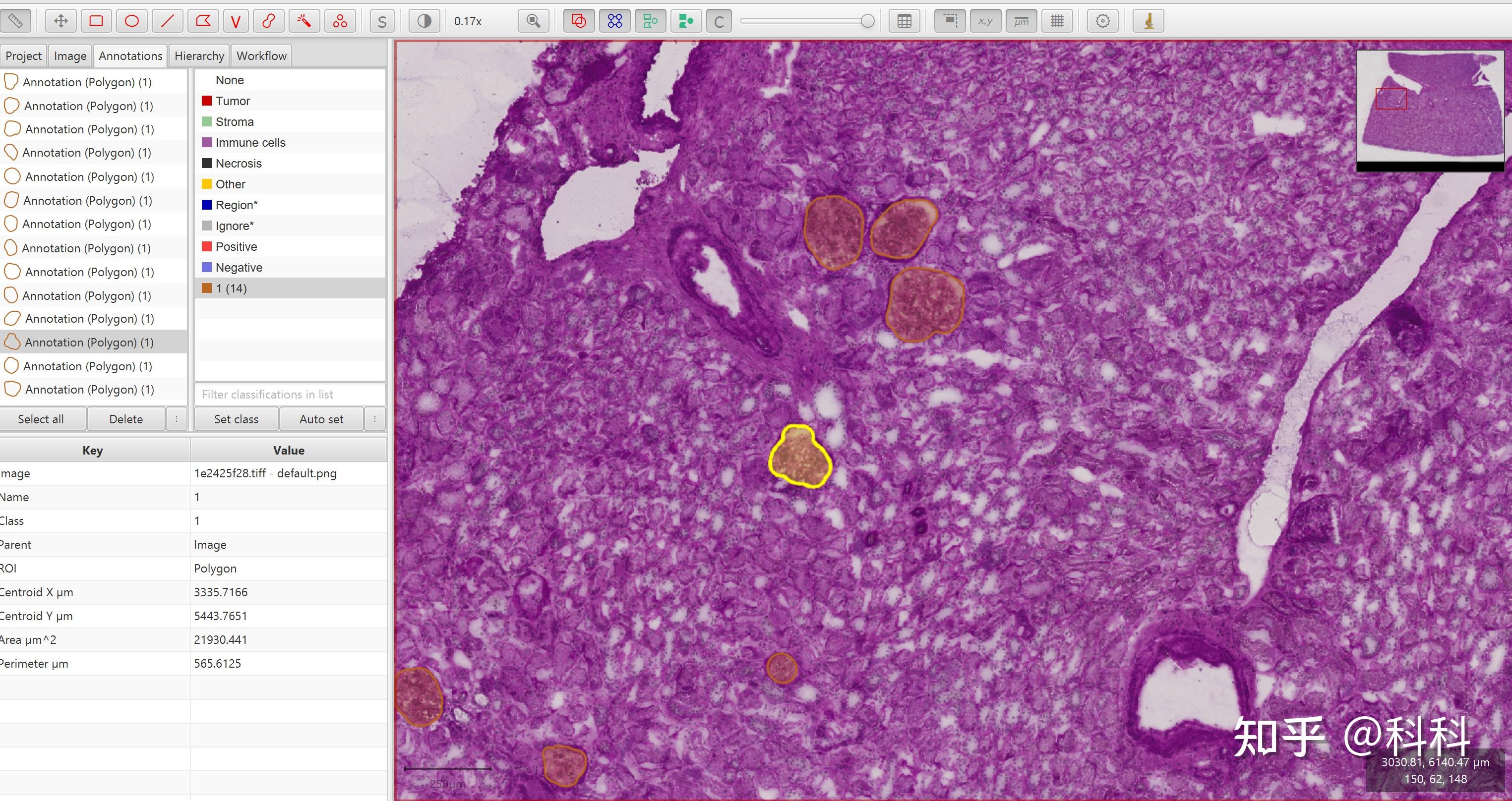Click the Select all button
The width and height of the screenshot is (1512, 801).
click(41, 419)
